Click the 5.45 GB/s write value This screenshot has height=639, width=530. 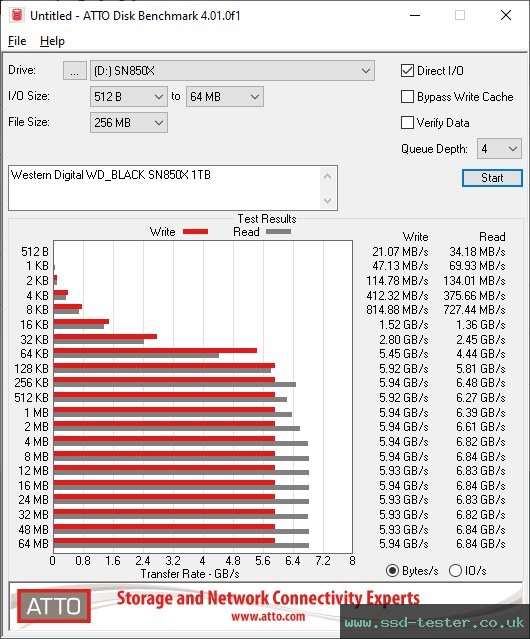click(x=404, y=354)
